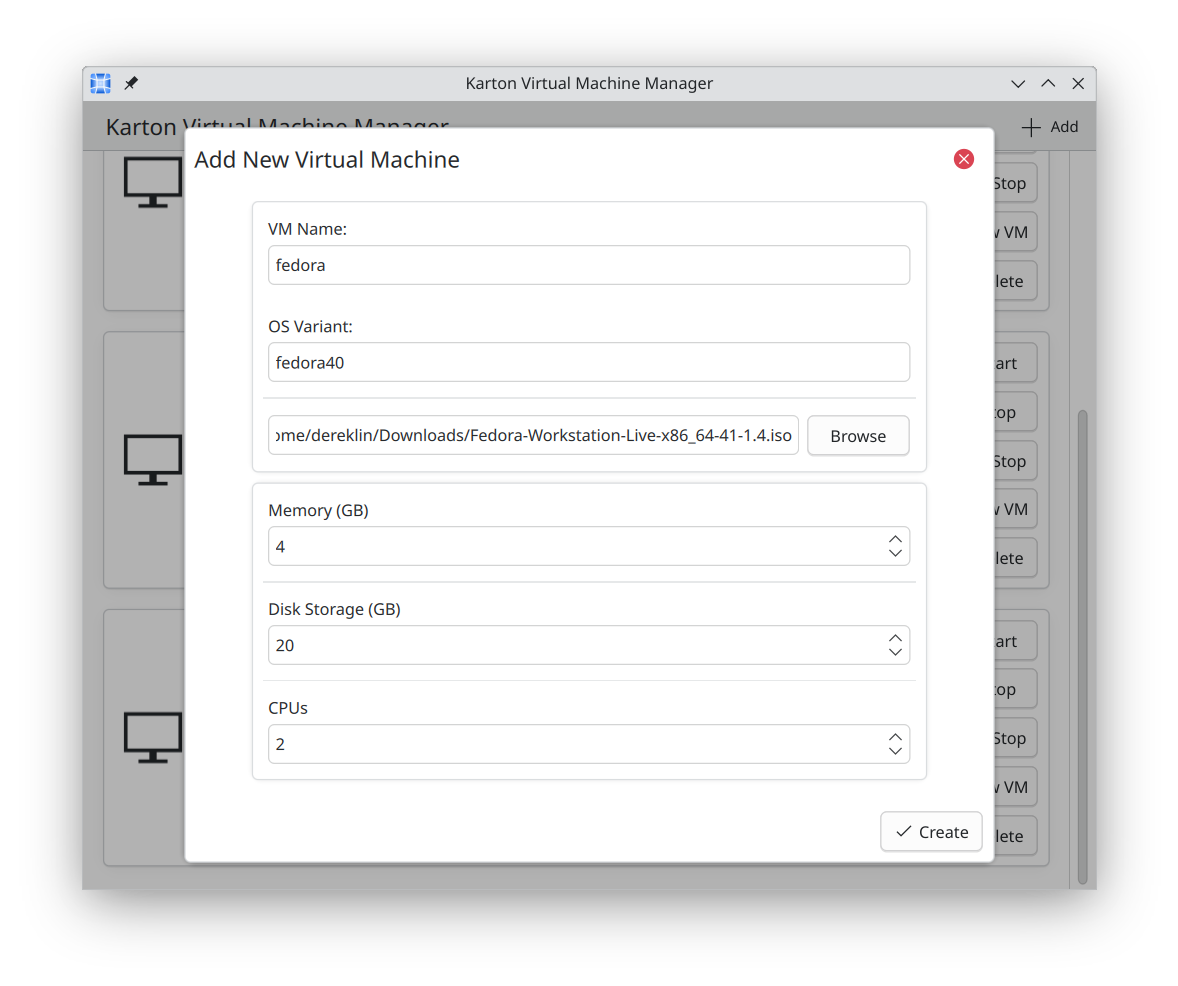Decrease Disk Storage with down arrow
The image size is (1178, 986).
point(895,652)
